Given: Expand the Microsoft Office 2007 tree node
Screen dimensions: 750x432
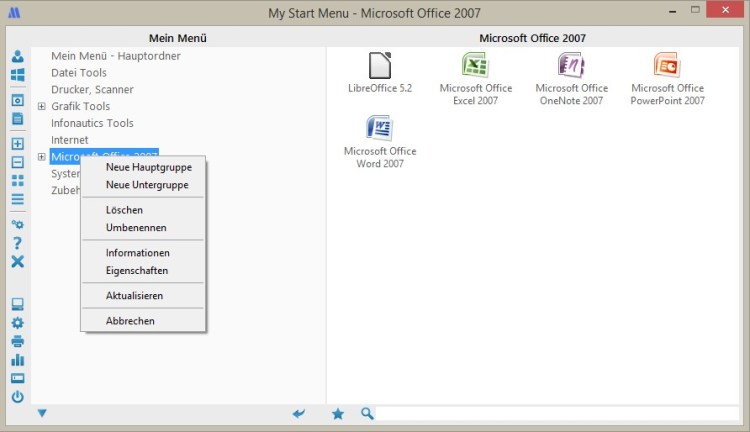Looking at the screenshot, I should coord(42,156).
